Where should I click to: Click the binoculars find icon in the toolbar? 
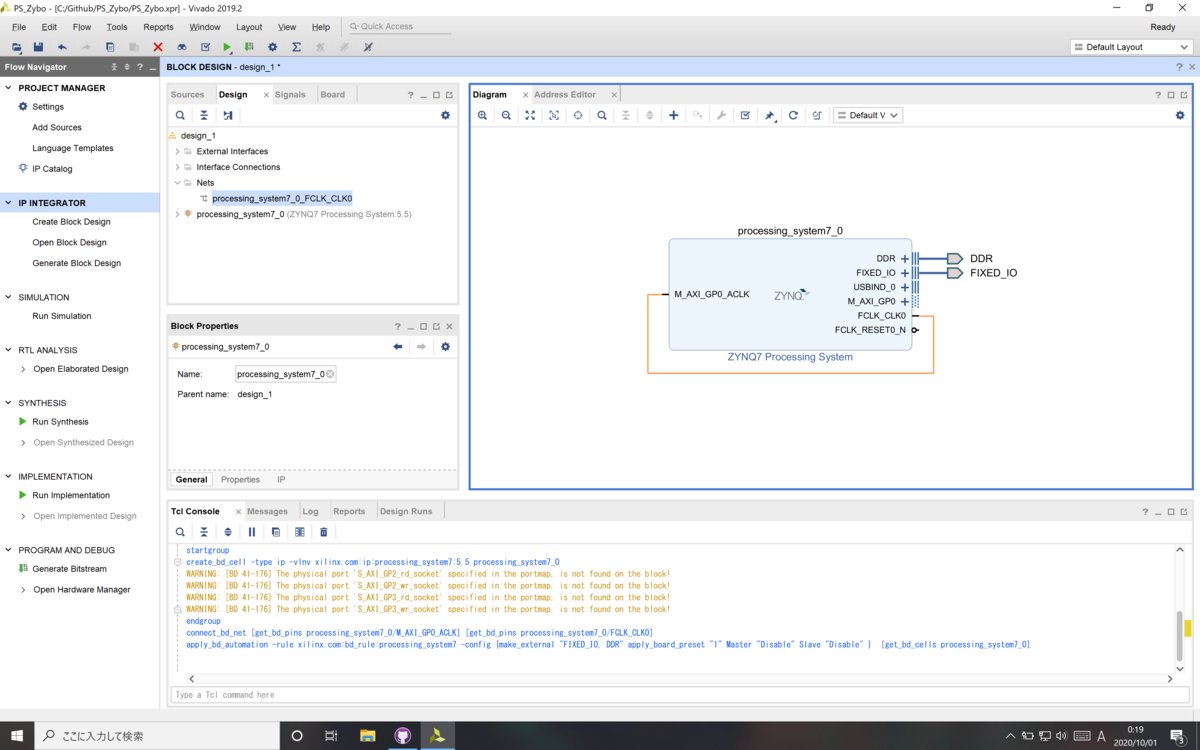(x=182, y=47)
